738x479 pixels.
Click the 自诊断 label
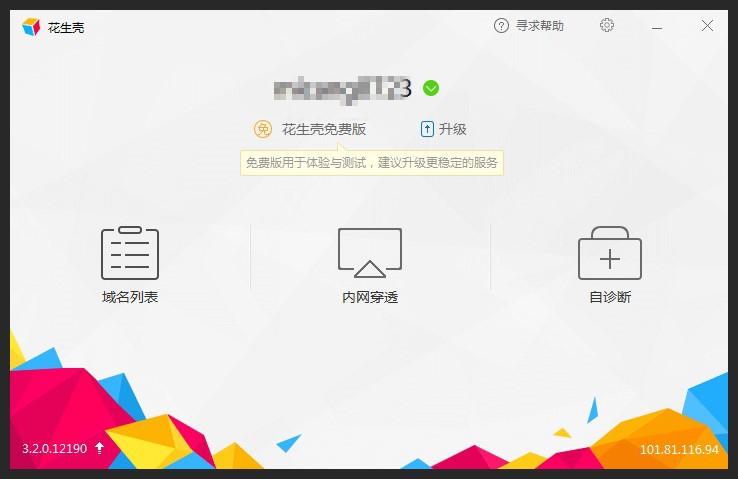point(610,297)
